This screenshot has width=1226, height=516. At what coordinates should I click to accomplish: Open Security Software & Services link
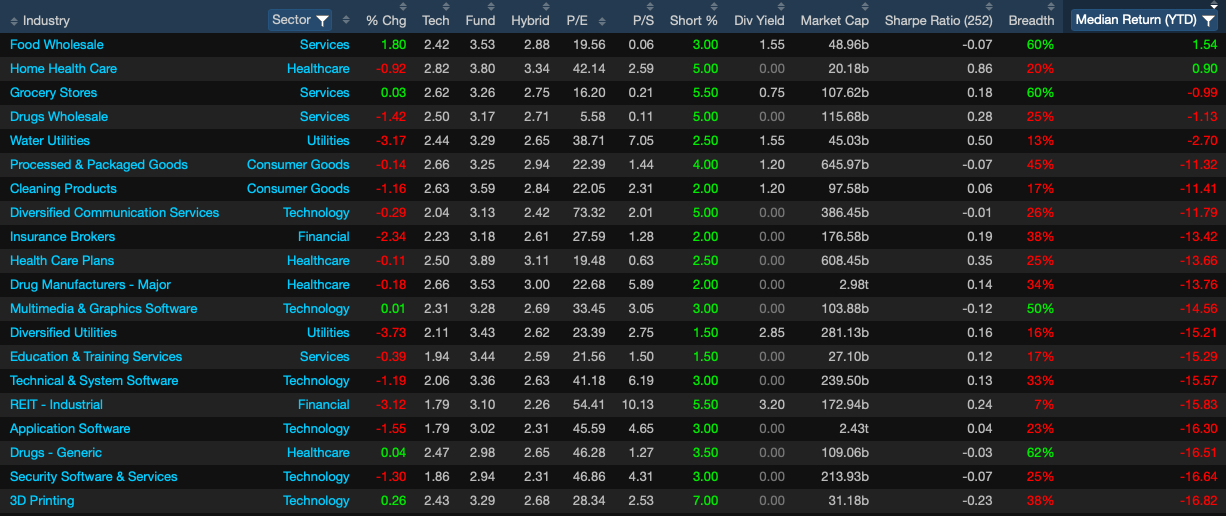[93, 477]
